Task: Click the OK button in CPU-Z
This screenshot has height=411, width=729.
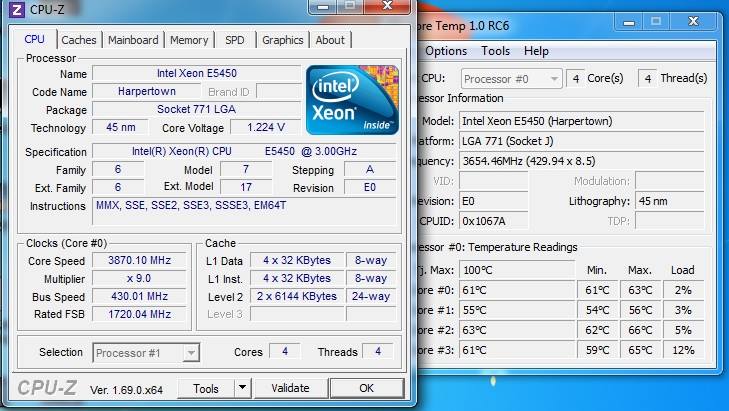Action: (366, 388)
